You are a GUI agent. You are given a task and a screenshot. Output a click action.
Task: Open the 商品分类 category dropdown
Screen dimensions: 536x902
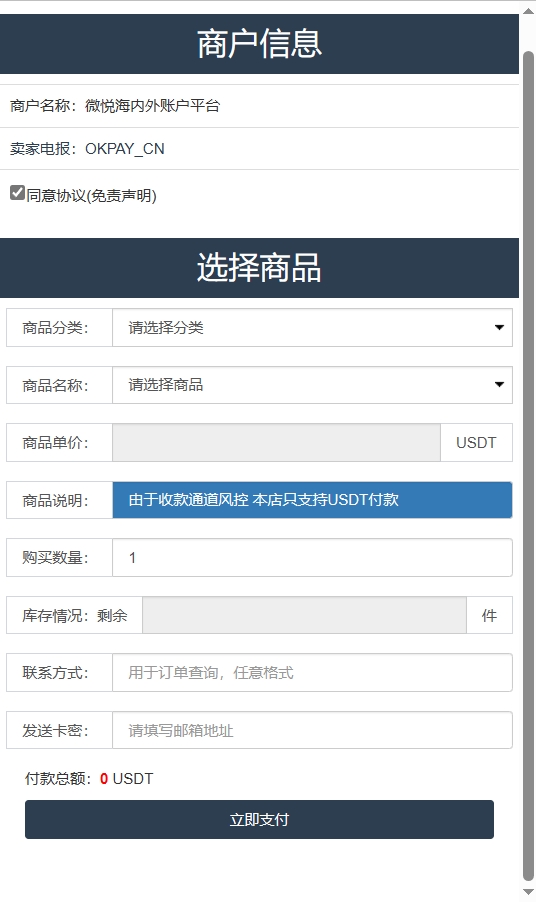[x=312, y=327]
